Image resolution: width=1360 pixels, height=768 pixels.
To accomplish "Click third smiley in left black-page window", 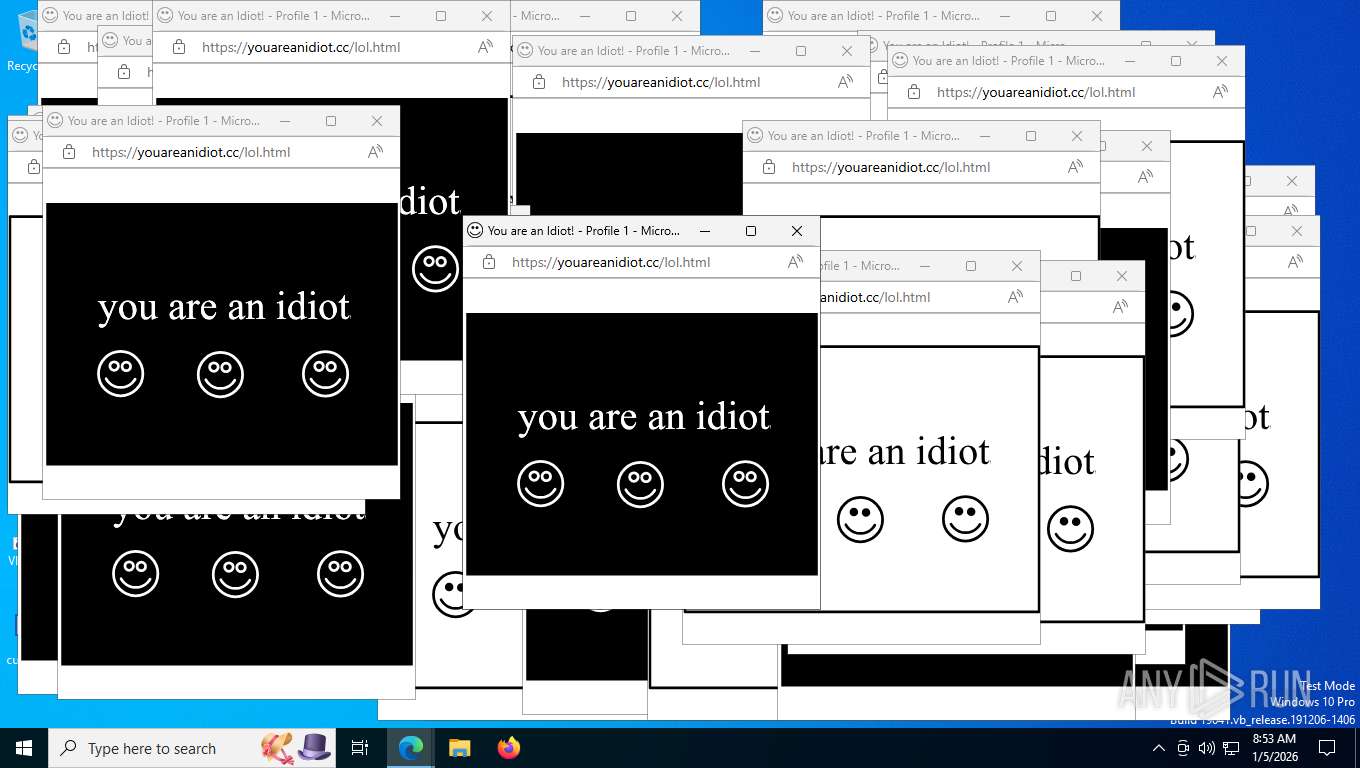I will click(325, 374).
